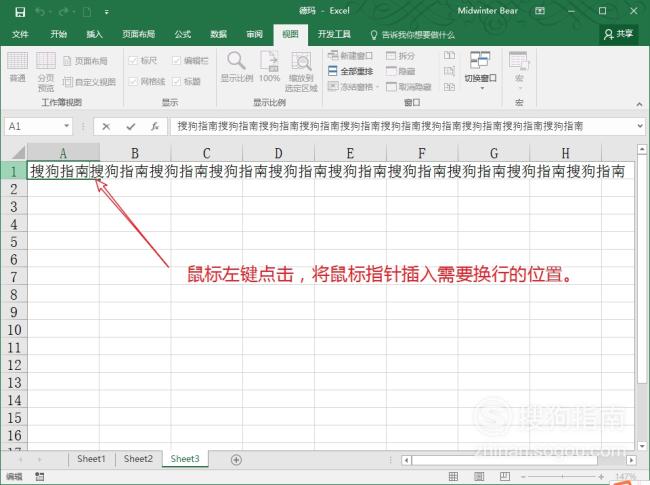Switch to the Sheet1 tab

[x=91, y=459]
